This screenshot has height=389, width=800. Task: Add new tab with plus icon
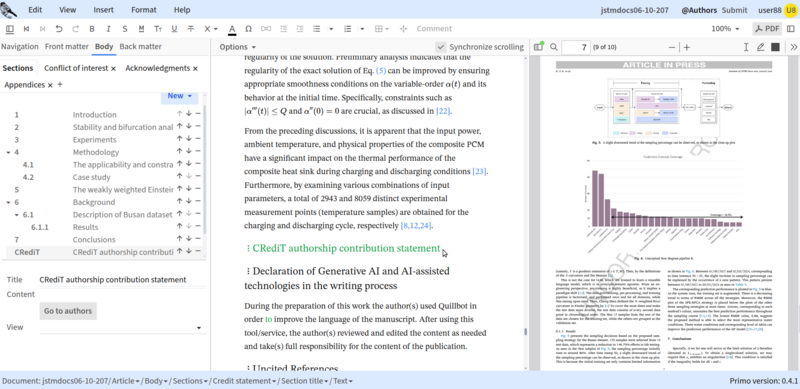point(60,84)
